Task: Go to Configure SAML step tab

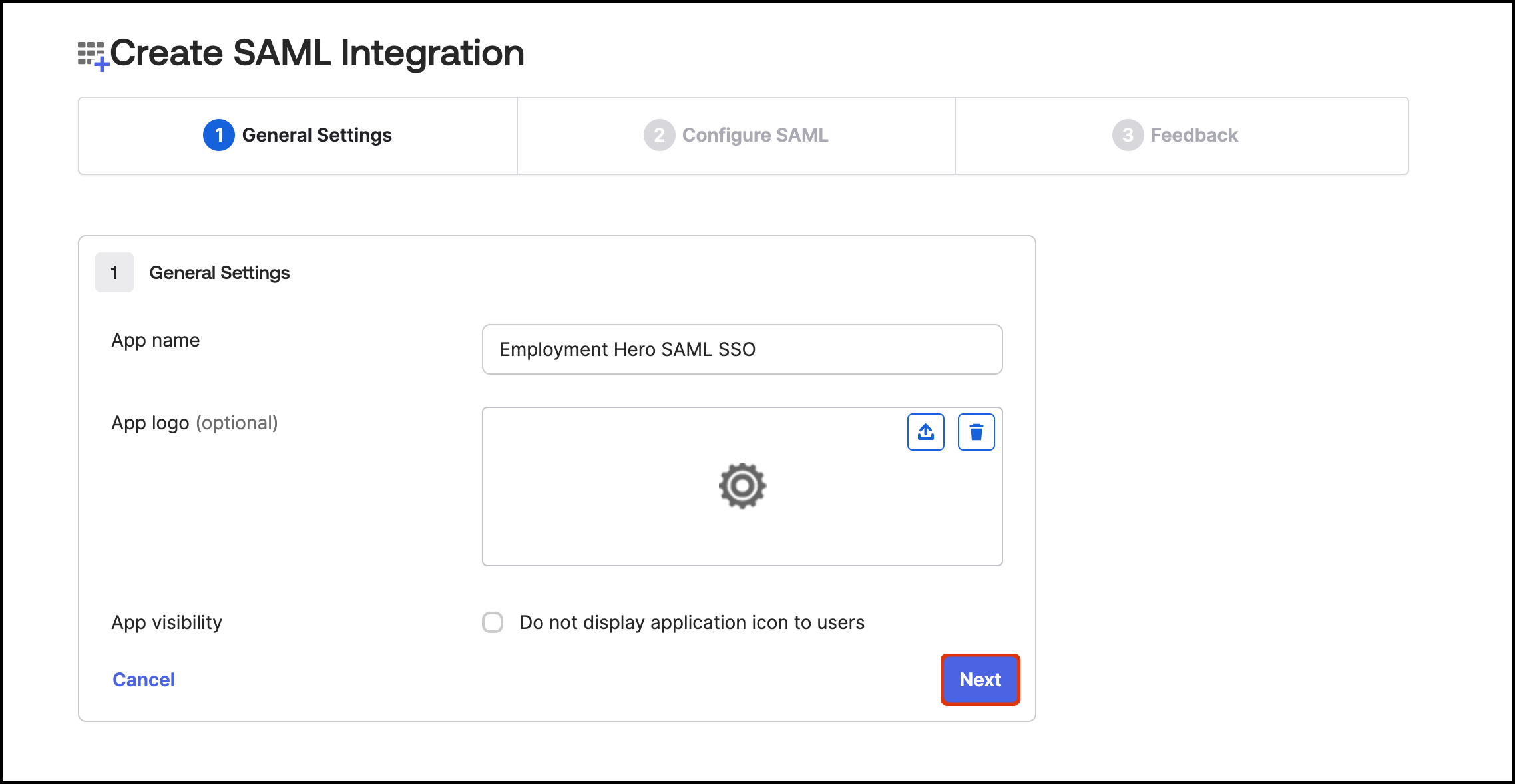Action: click(x=736, y=136)
